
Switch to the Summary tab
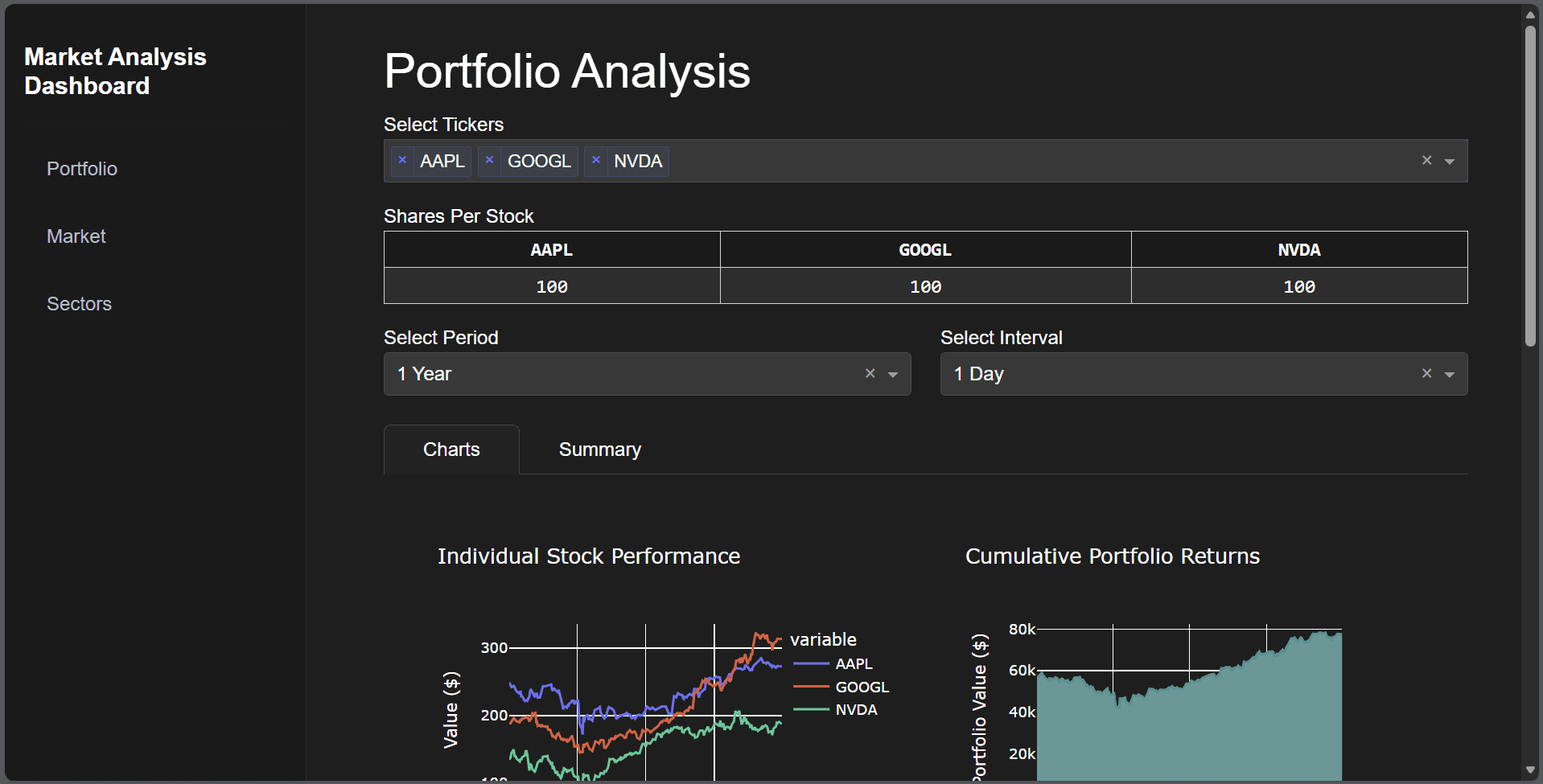coord(599,449)
